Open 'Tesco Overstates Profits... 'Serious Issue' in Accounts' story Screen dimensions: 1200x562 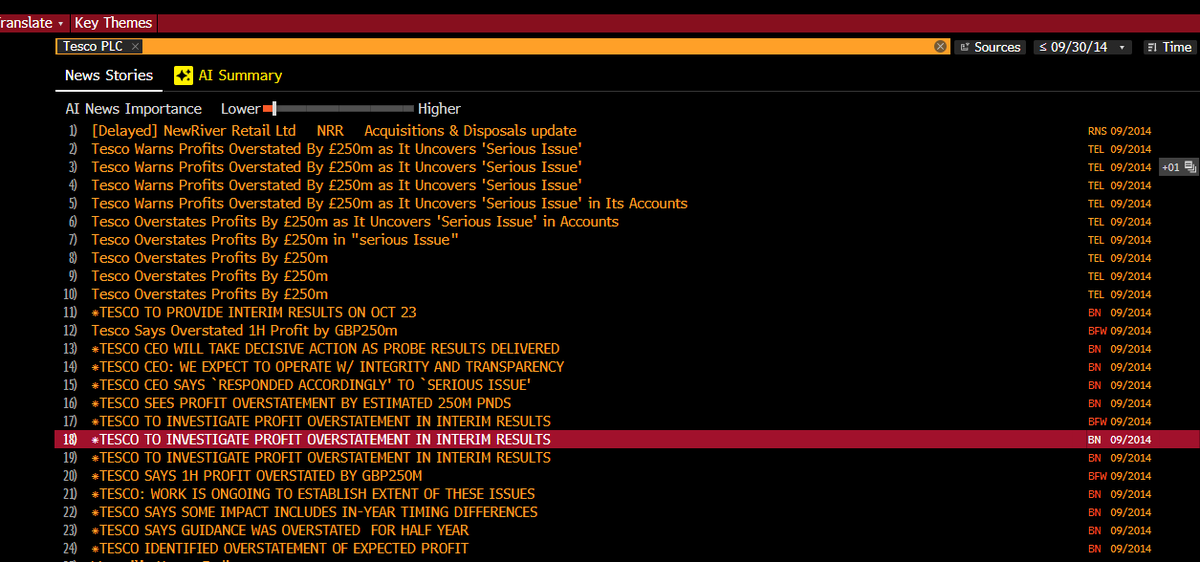click(x=355, y=221)
